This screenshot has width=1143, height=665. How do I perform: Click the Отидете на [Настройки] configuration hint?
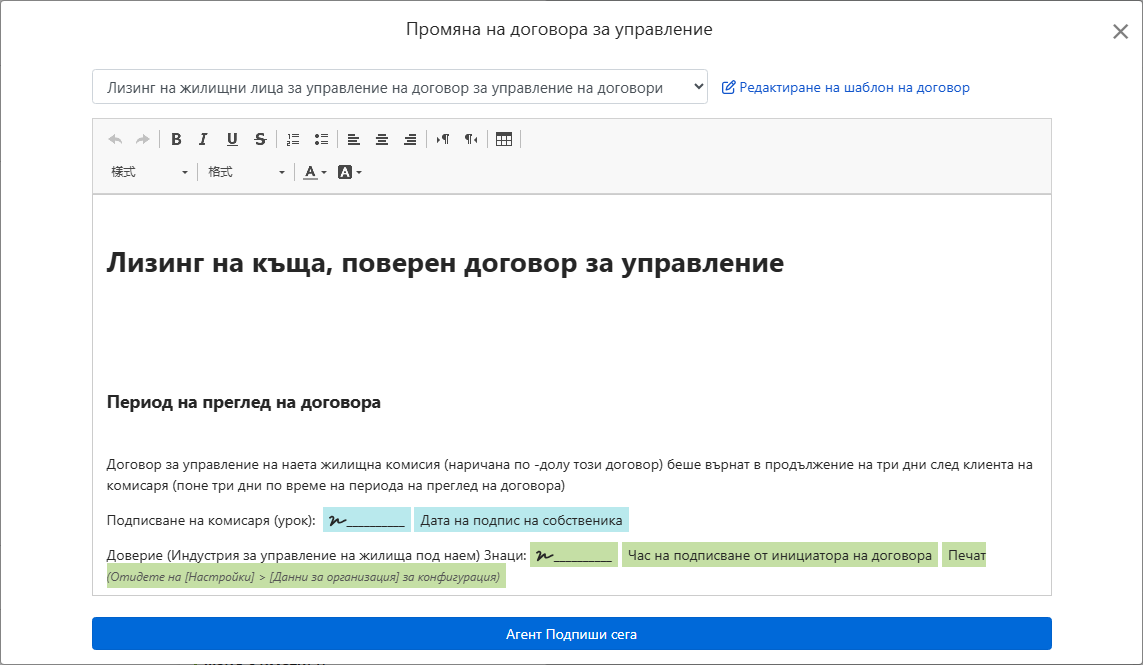click(x=304, y=577)
